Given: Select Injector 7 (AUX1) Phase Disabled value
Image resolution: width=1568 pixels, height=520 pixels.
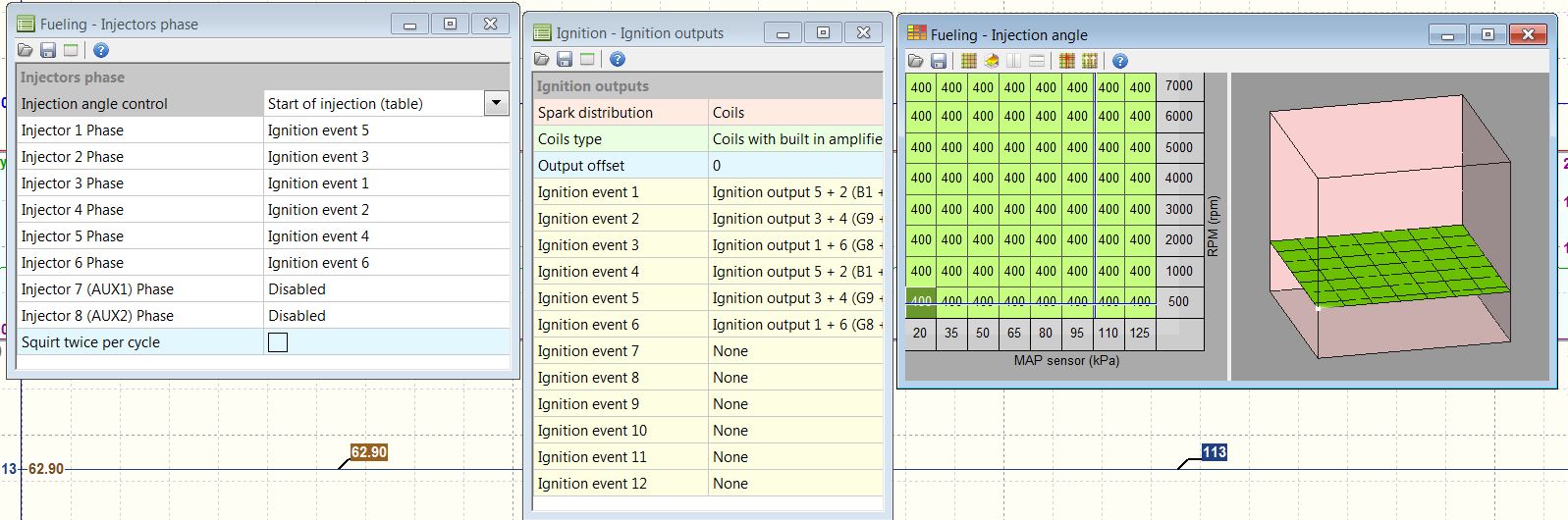Looking at the screenshot, I should (386, 289).
